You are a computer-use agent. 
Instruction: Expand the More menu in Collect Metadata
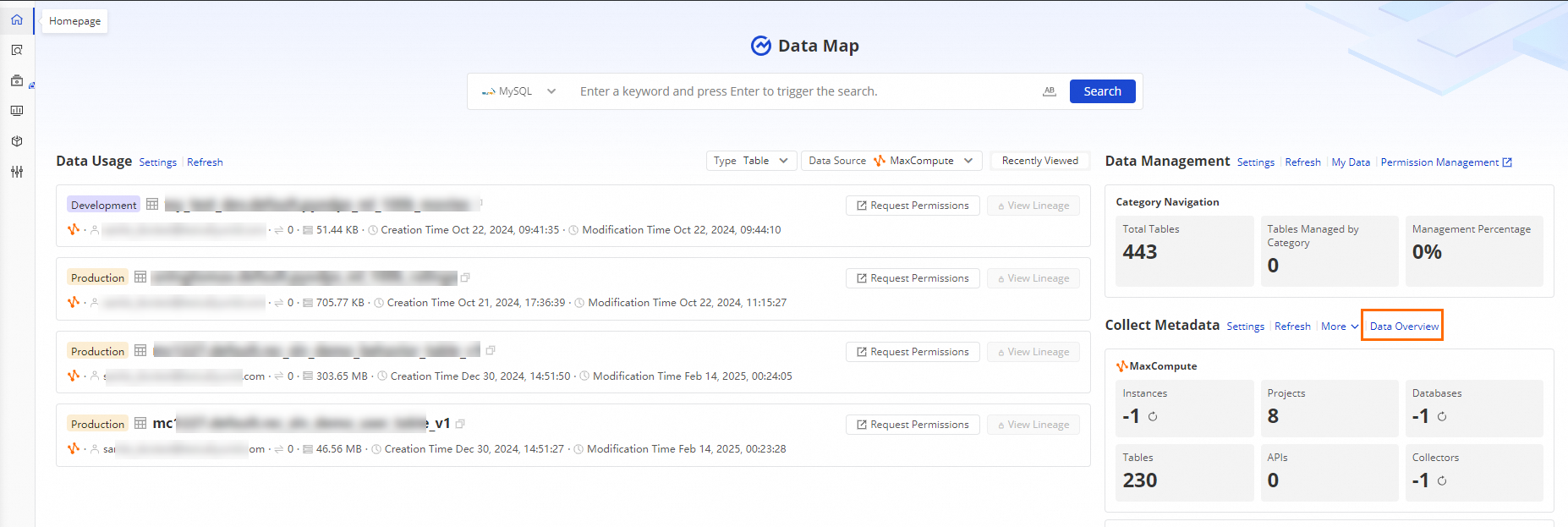1339,327
